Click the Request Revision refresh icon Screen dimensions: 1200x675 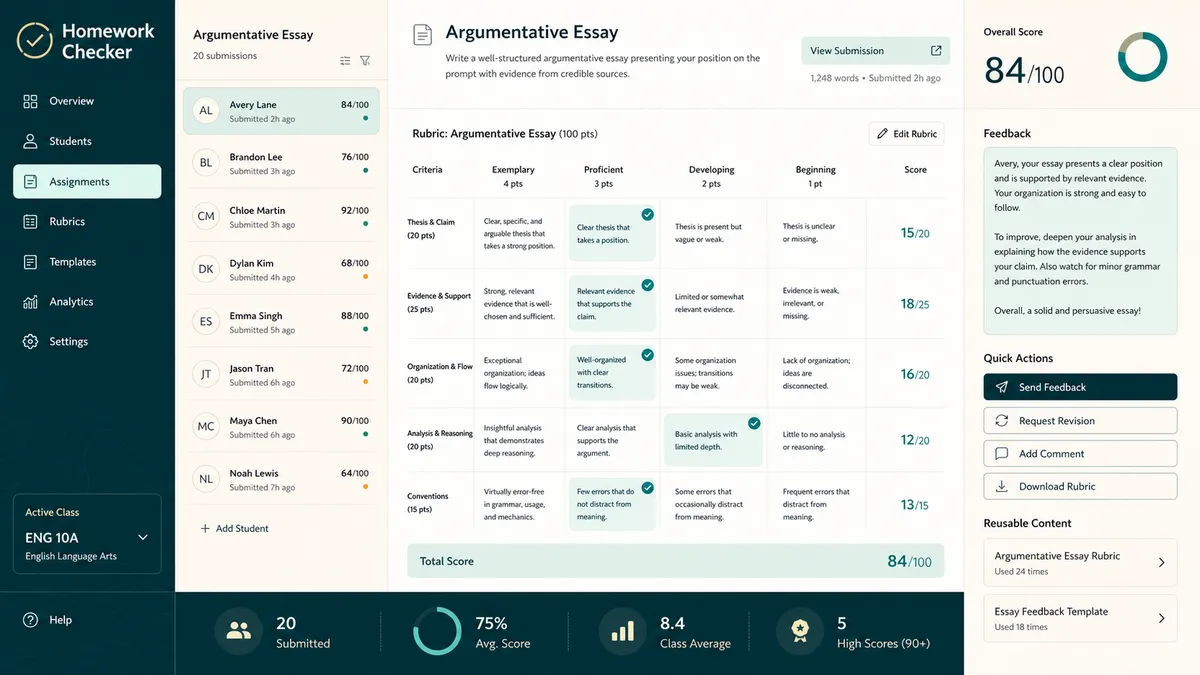1002,421
